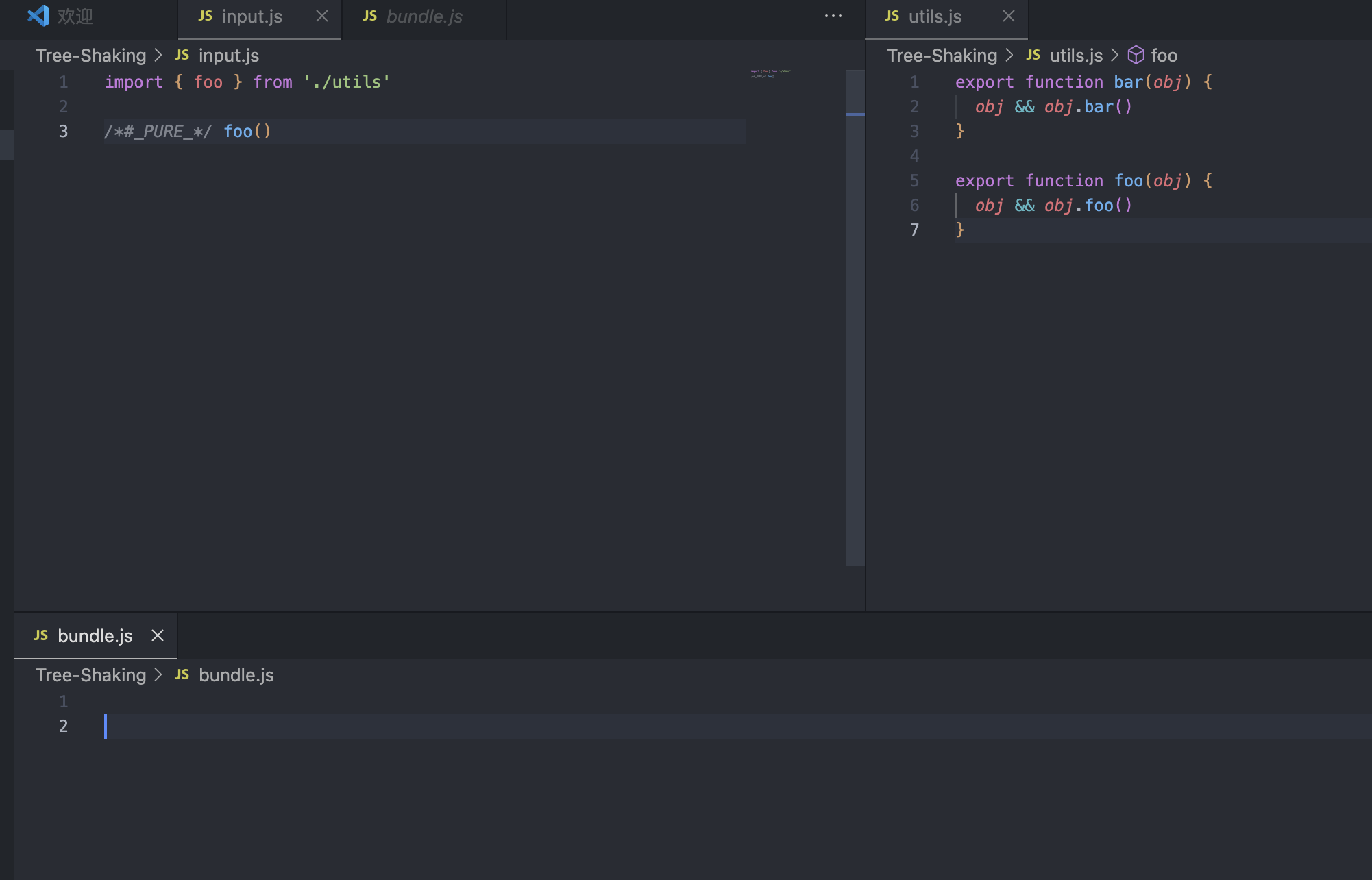Viewport: 1372px width, 880px height.
Task: Click the chevron after Tree-Shaking in the bundle.js breadcrumb
Action: coord(158,675)
